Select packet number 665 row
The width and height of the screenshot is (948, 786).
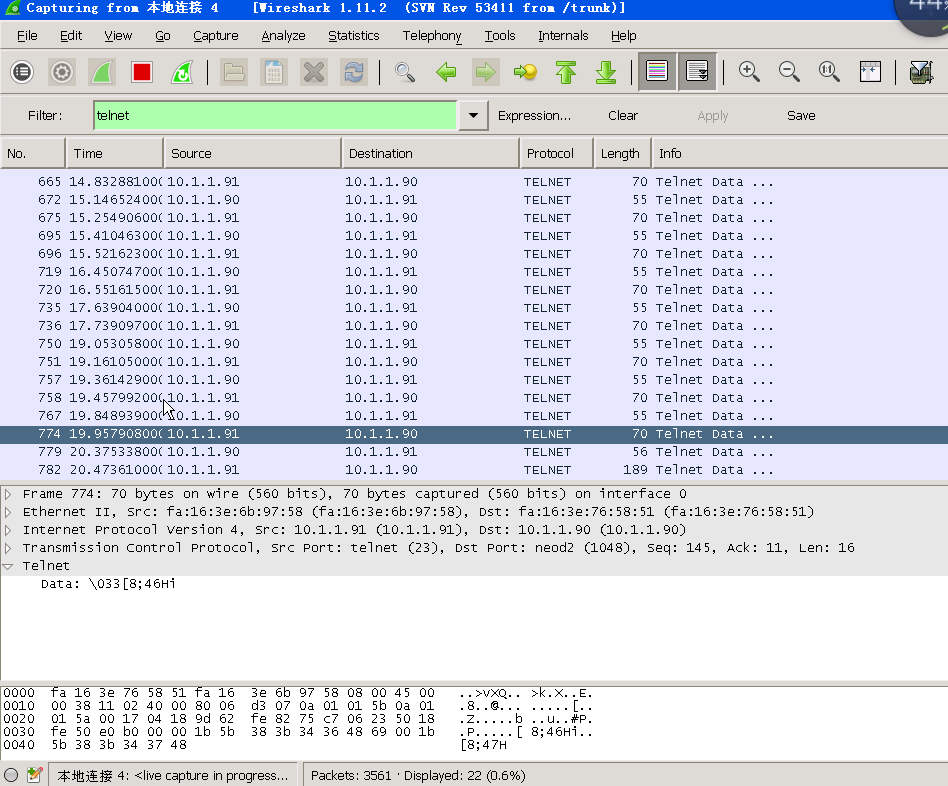(474, 181)
